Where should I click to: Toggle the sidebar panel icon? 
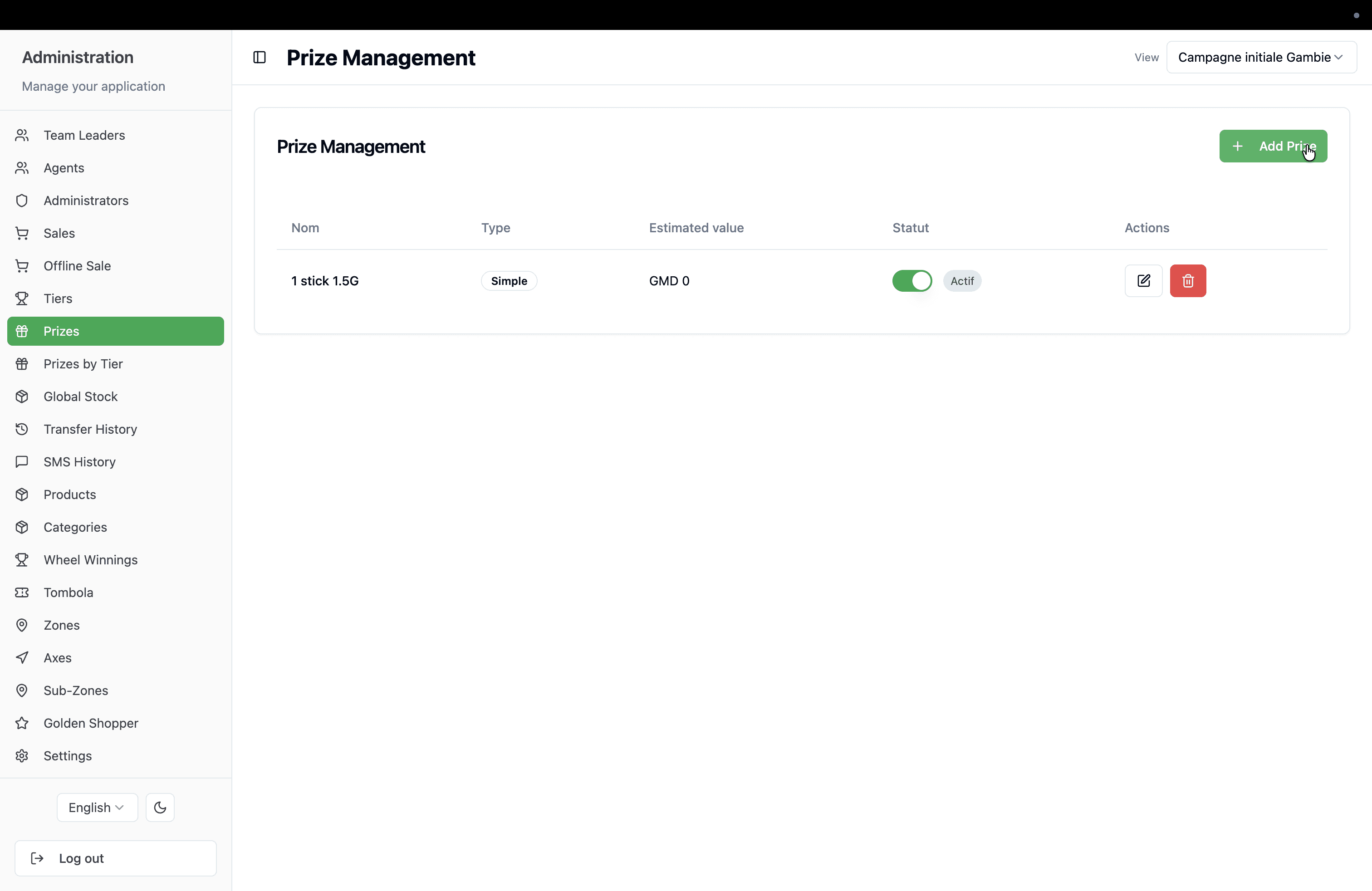(x=260, y=57)
